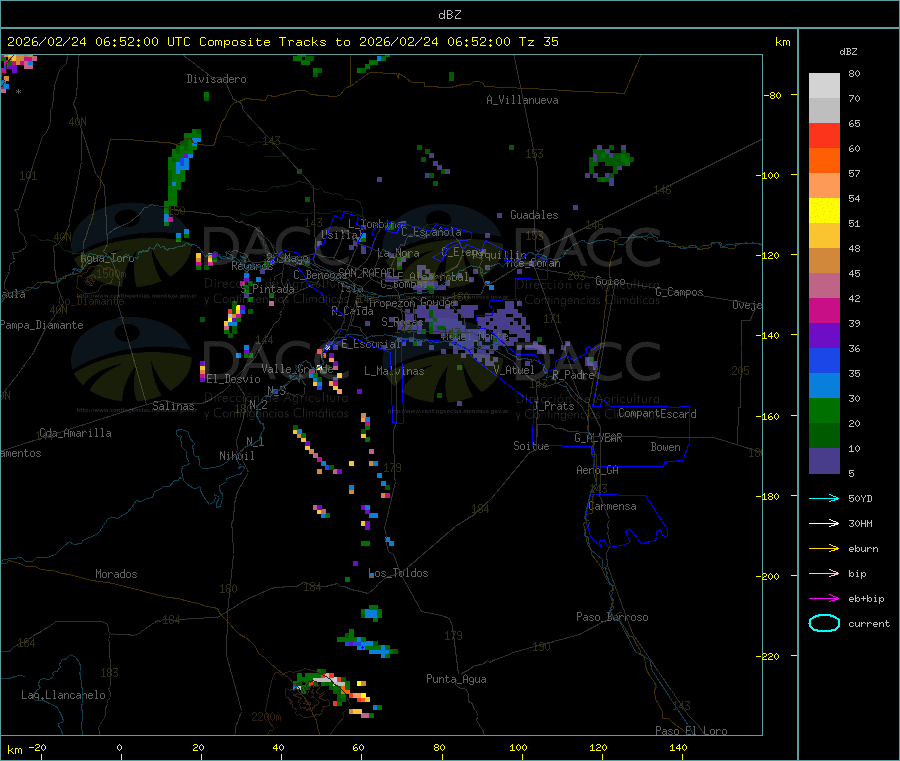Click the 30HM white arrow legend icon
900x761 pixels.
tap(824, 523)
